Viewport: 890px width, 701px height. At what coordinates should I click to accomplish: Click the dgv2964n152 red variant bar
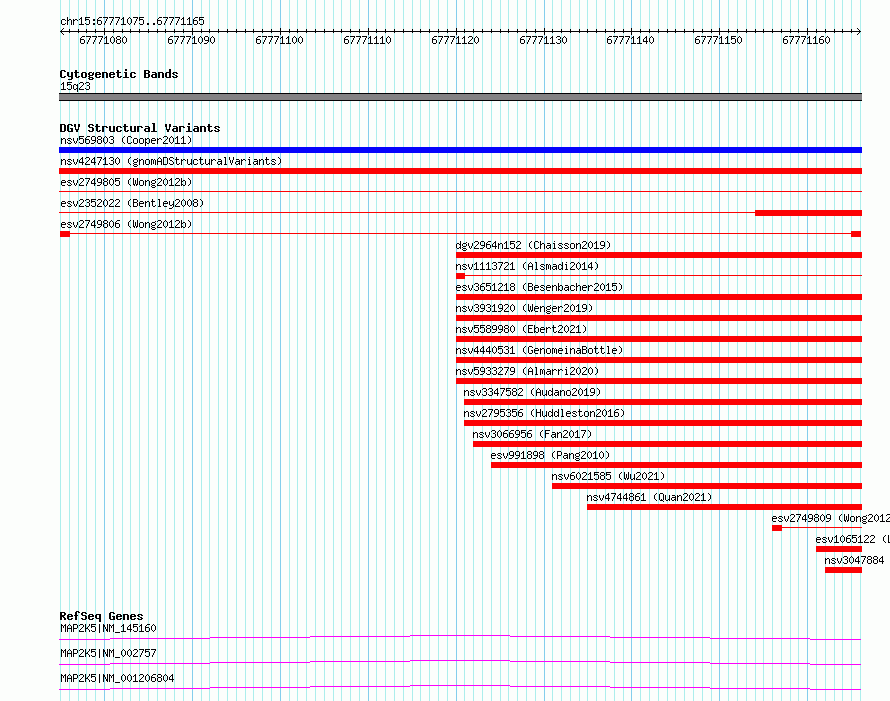pos(659,255)
